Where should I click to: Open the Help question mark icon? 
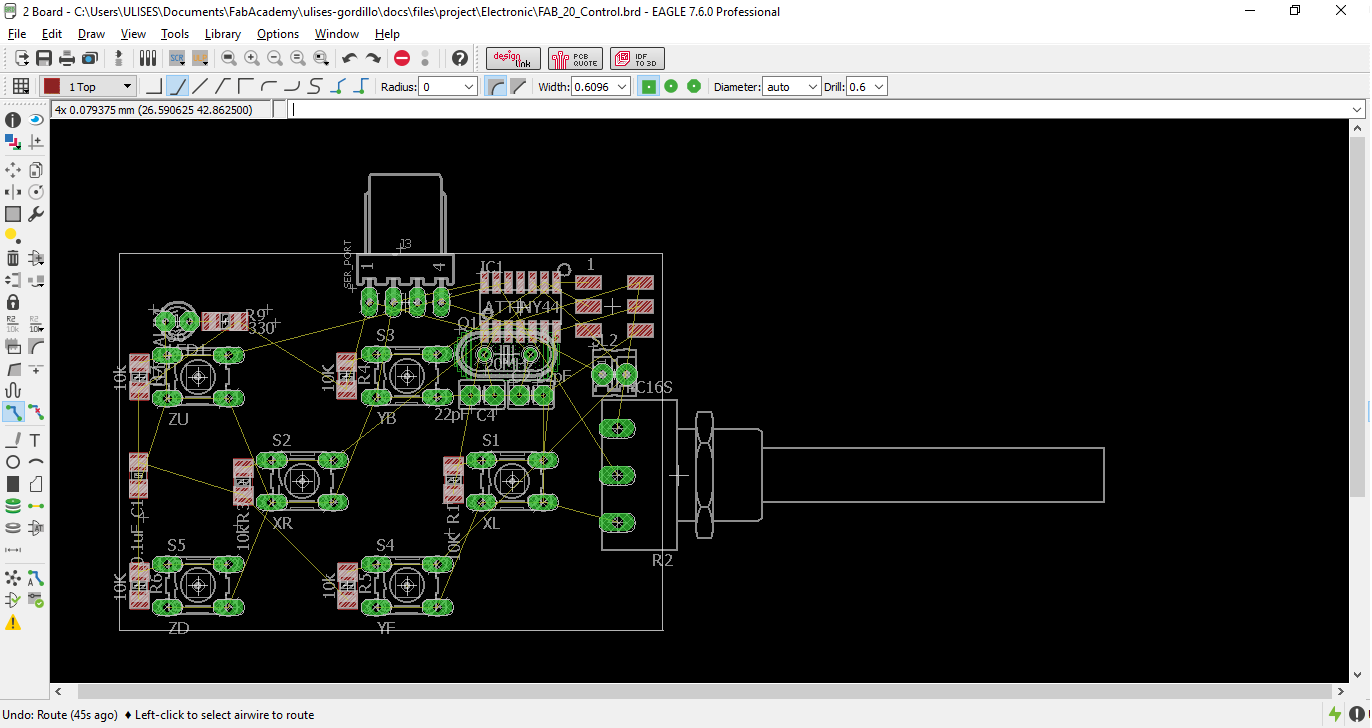pyautogui.click(x=459, y=58)
